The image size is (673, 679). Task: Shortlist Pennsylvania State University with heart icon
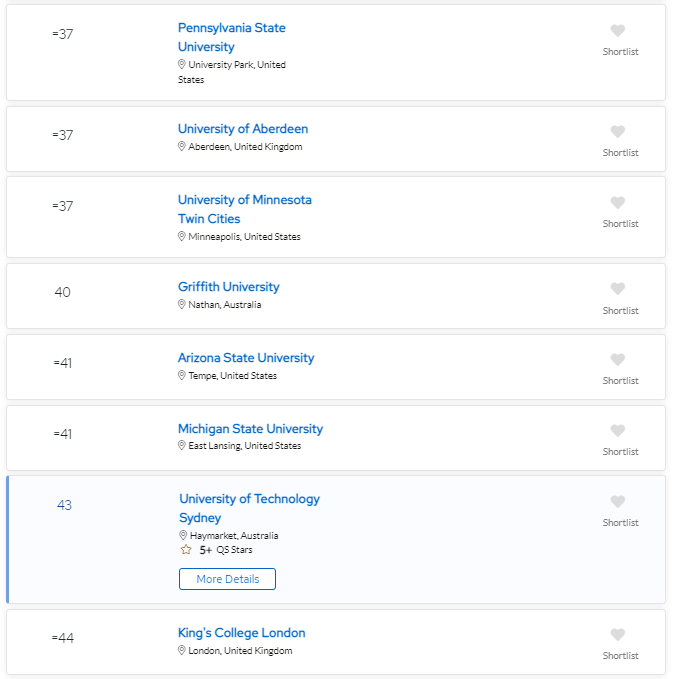[618, 30]
